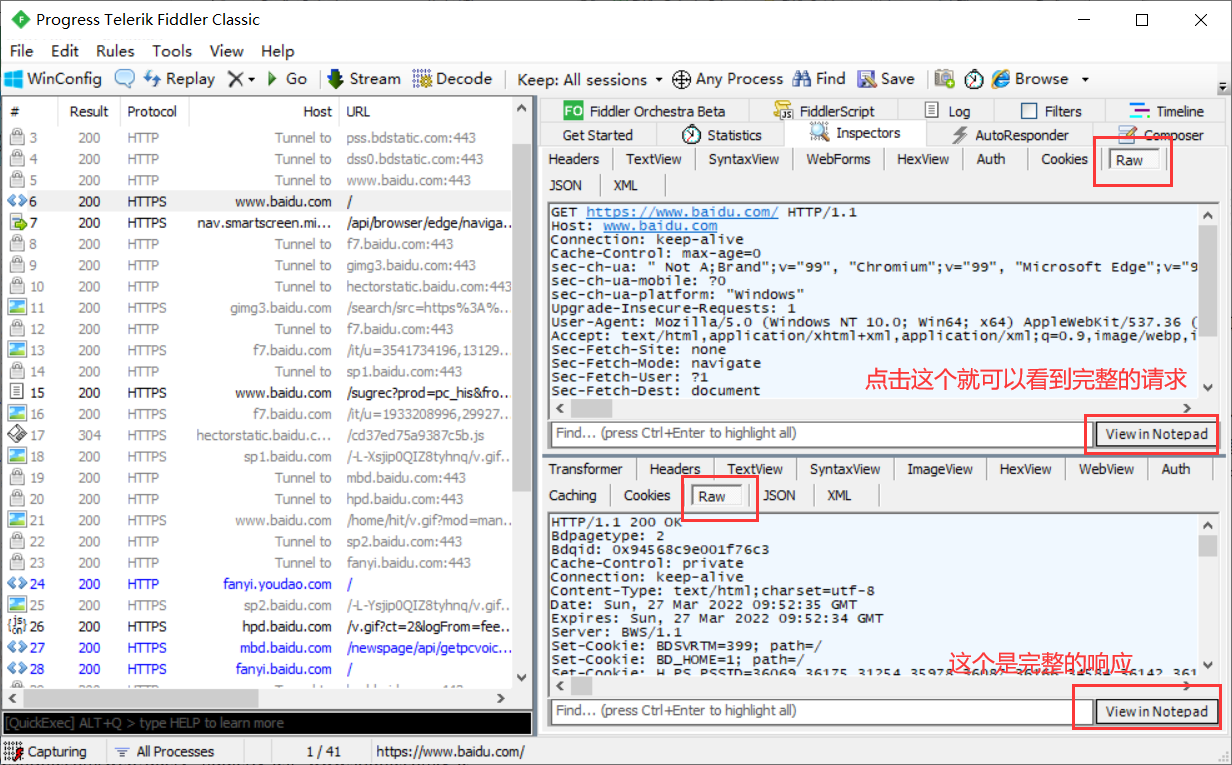Toggle Stream mode in the toolbar
The height and width of the screenshot is (765, 1232).
coord(362,79)
